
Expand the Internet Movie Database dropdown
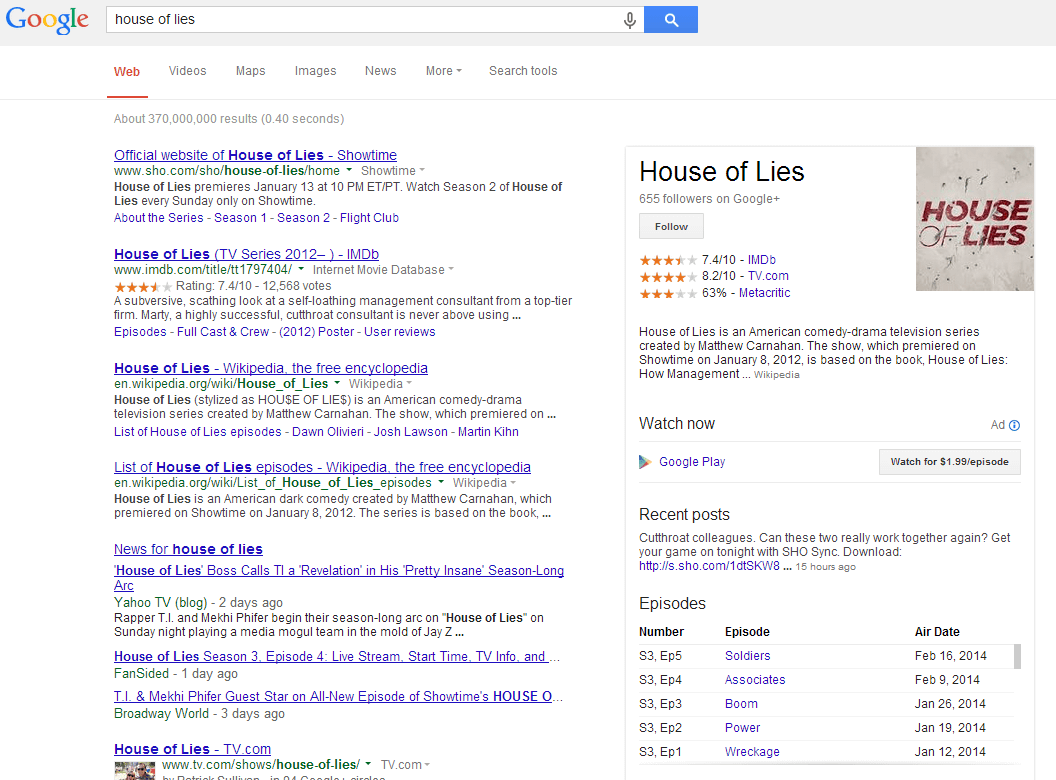[383, 269]
